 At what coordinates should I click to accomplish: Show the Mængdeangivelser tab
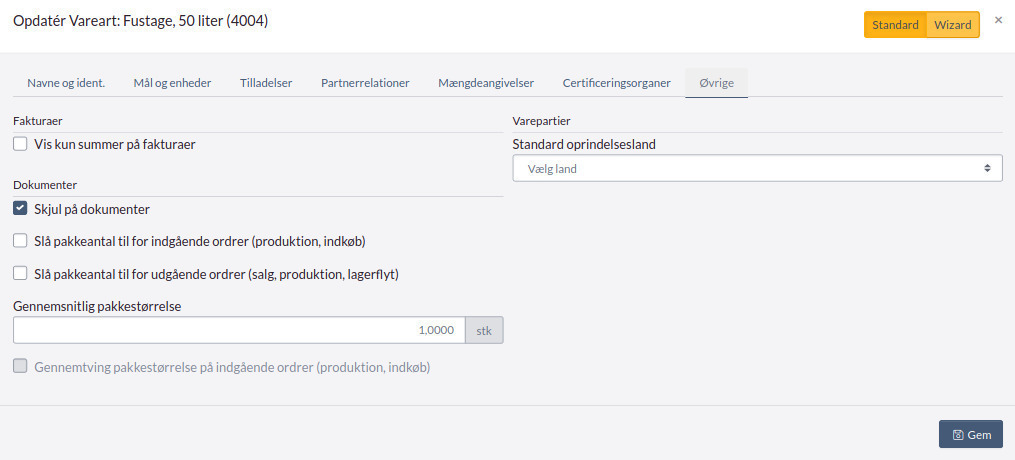point(486,83)
